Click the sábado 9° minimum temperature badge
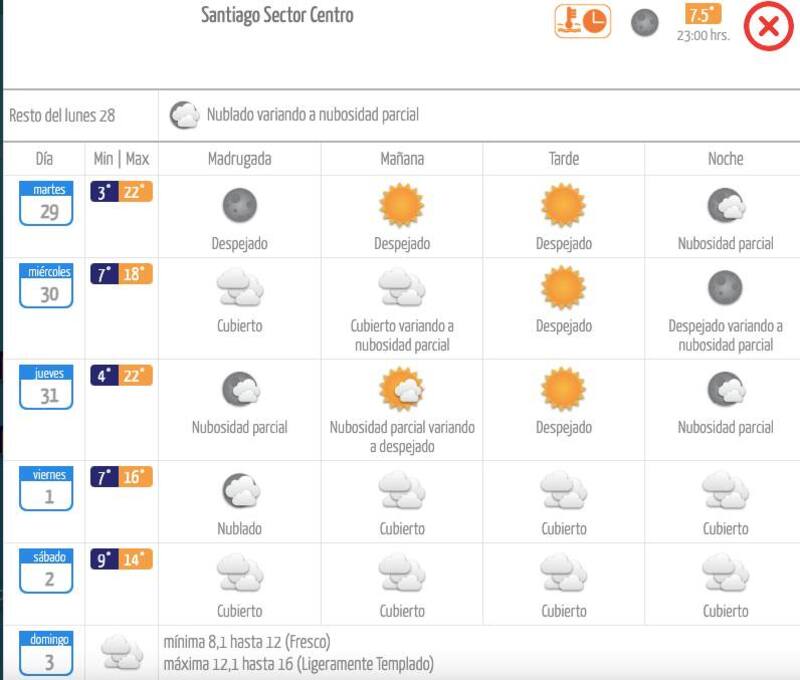Viewport: 800px width, 680px height. coord(104,559)
